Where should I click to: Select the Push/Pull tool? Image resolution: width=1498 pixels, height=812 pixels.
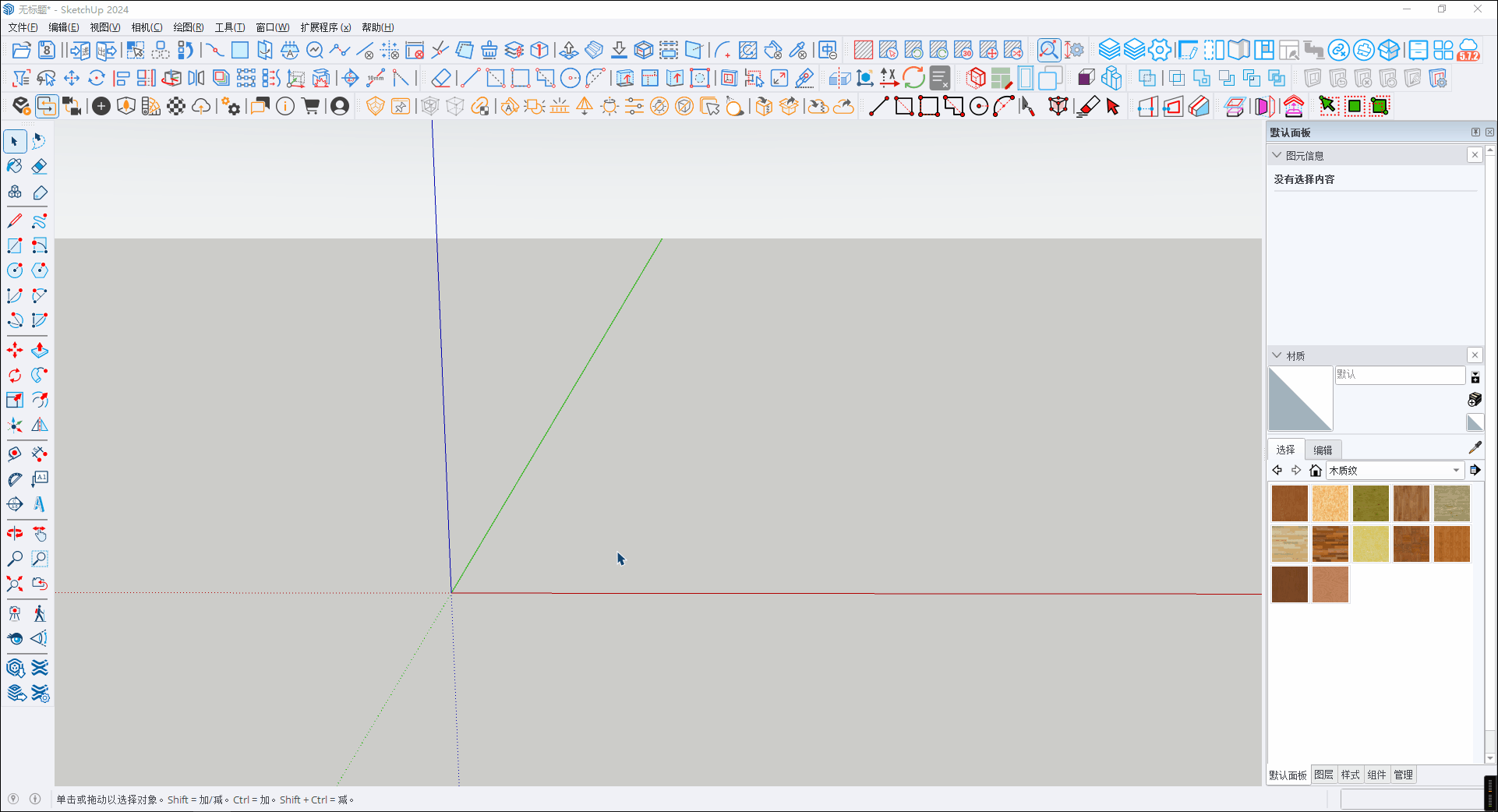pyautogui.click(x=40, y=351)
